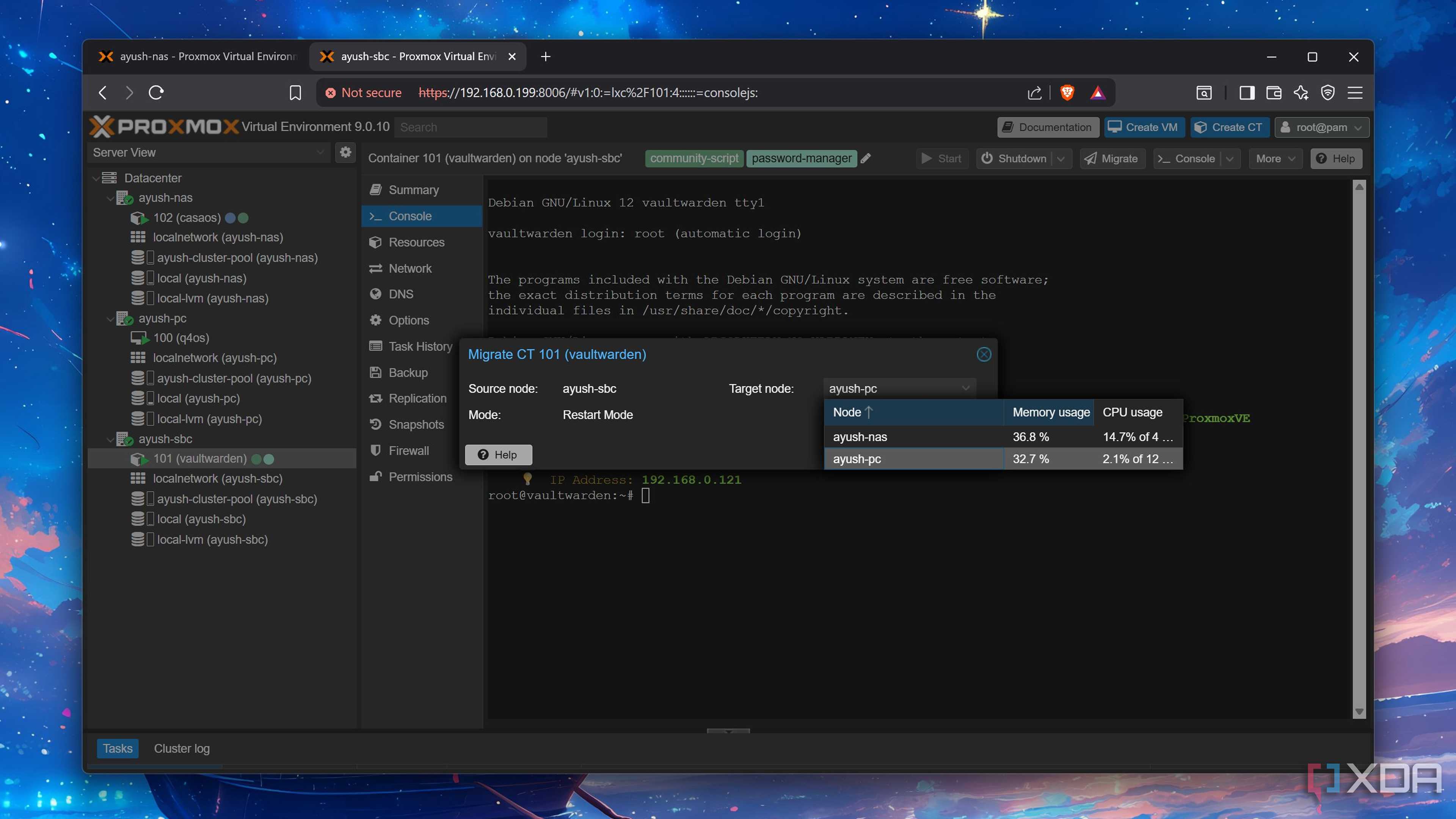Collapse the Datacenter tree
The image size is (1456, 819).
96,178
